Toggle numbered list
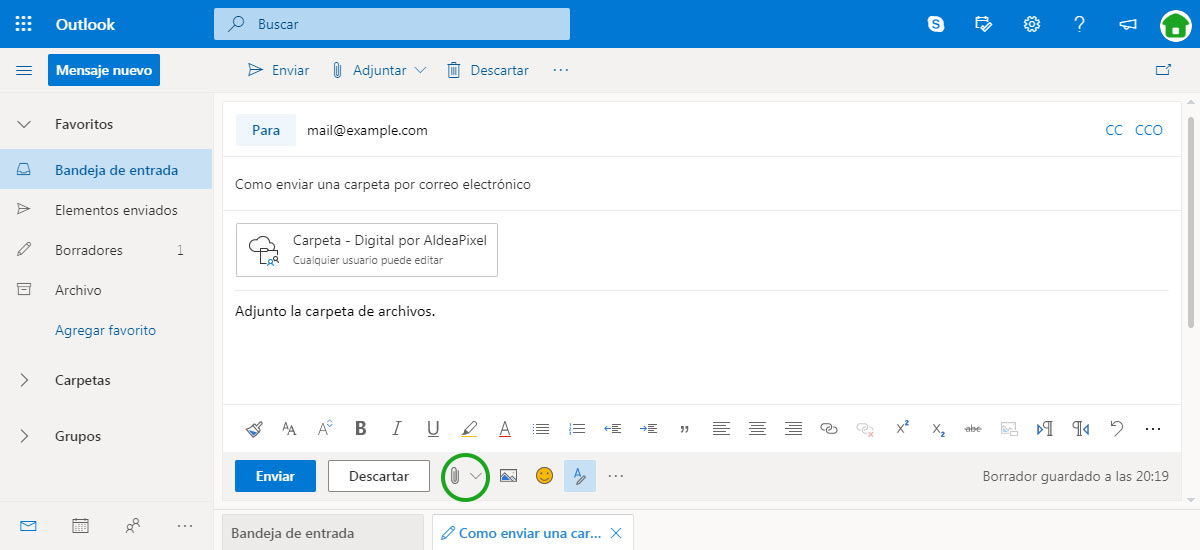1200x550 pixels. (x=577, y=428)
